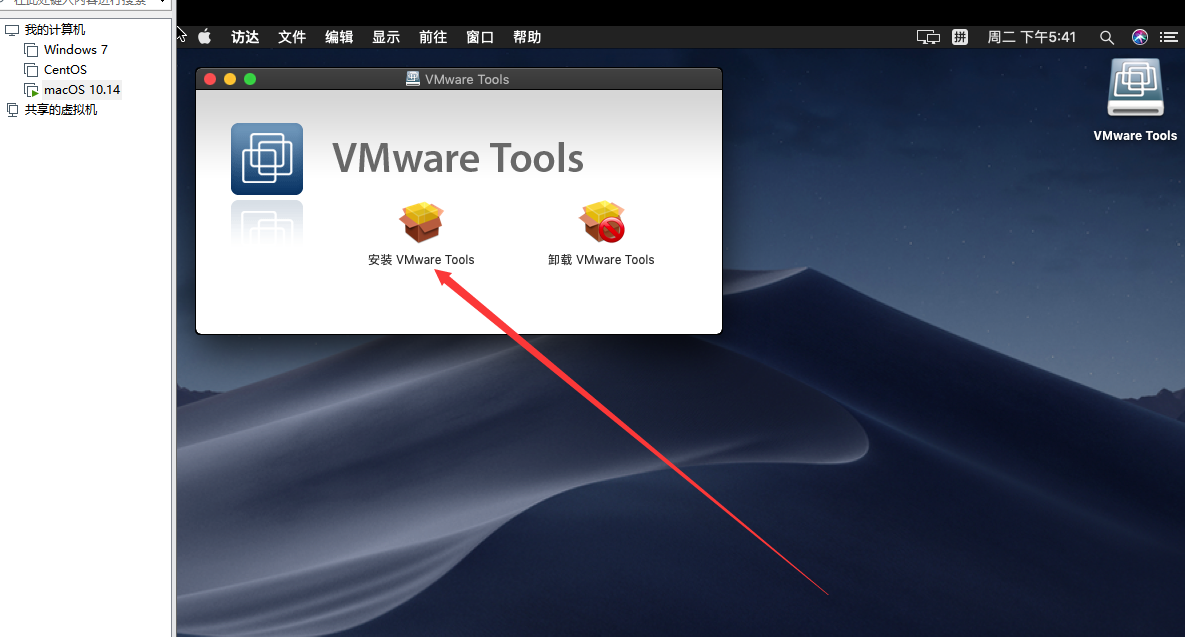This screenshot has width=1185, height=637.
Task: Open the 前往 menu
Action: (433, 37)
